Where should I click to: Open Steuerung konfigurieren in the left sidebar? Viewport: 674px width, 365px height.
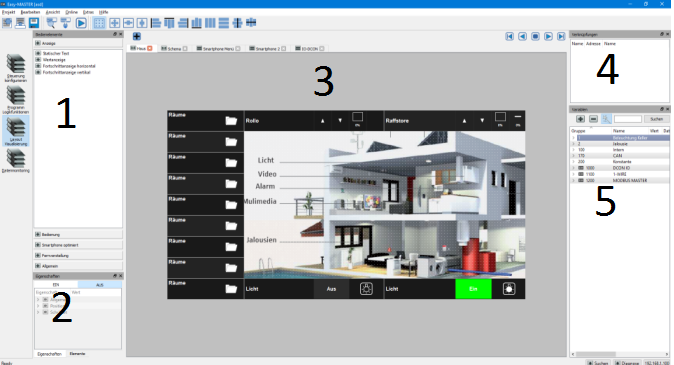coord(15,68)
